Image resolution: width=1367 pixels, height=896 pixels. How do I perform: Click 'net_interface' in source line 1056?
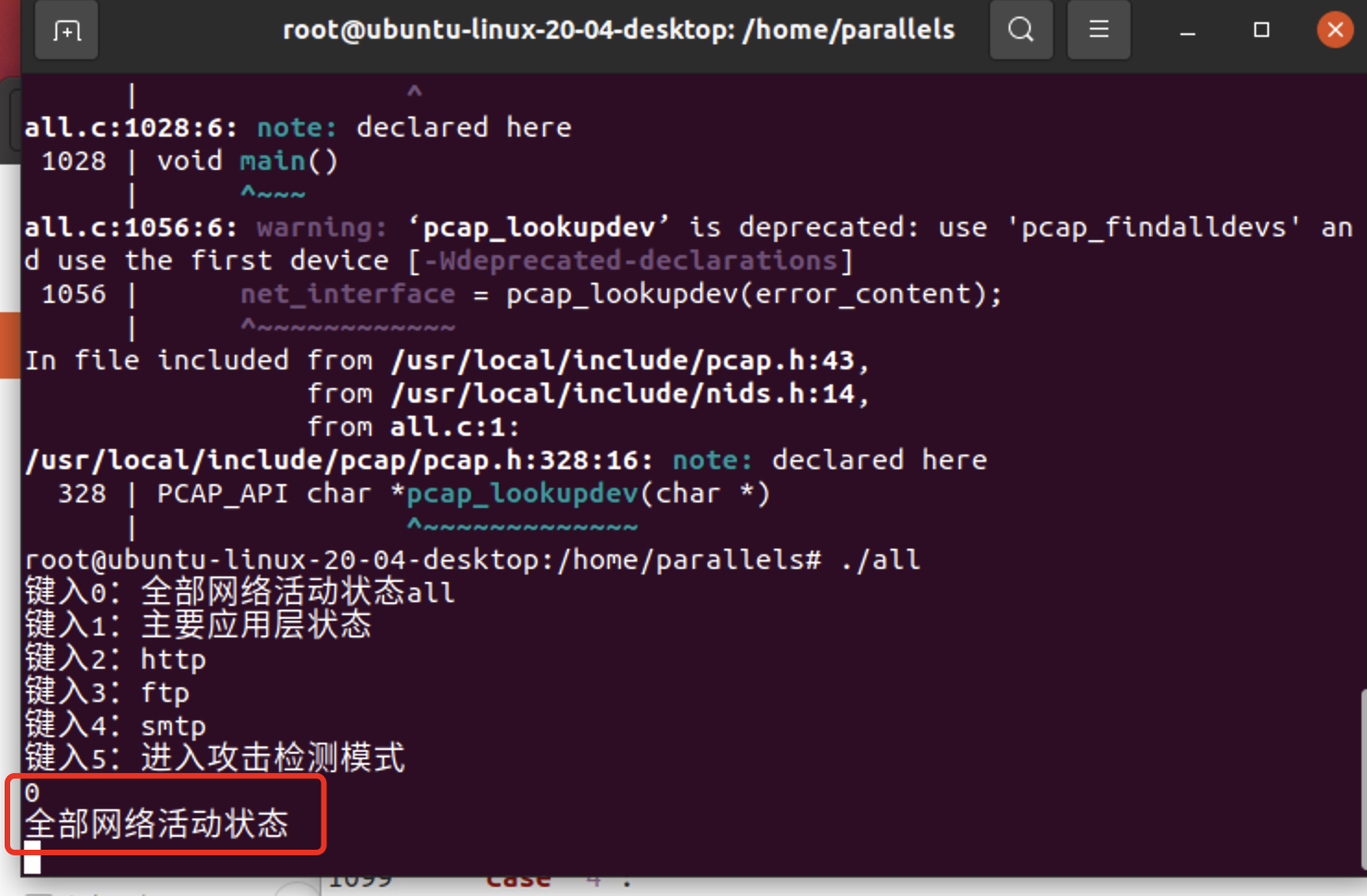[347, 294]
